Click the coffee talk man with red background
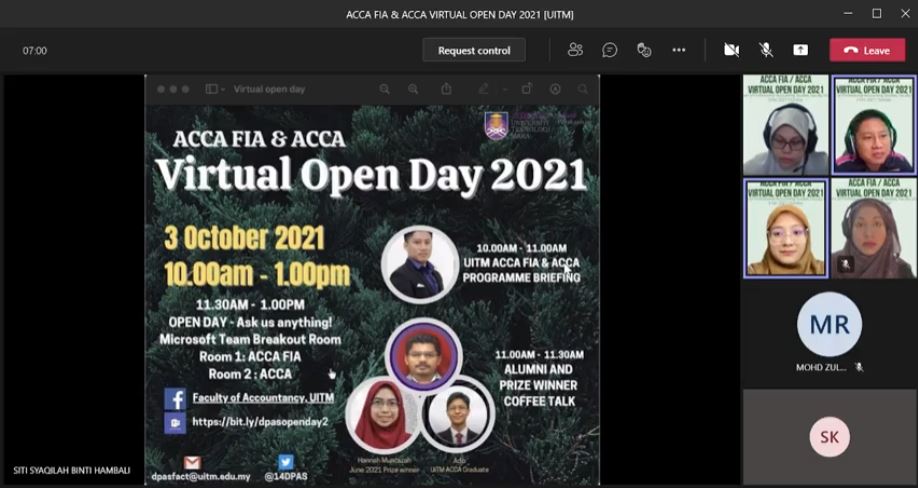918x488 pixels. pos(424,356)
